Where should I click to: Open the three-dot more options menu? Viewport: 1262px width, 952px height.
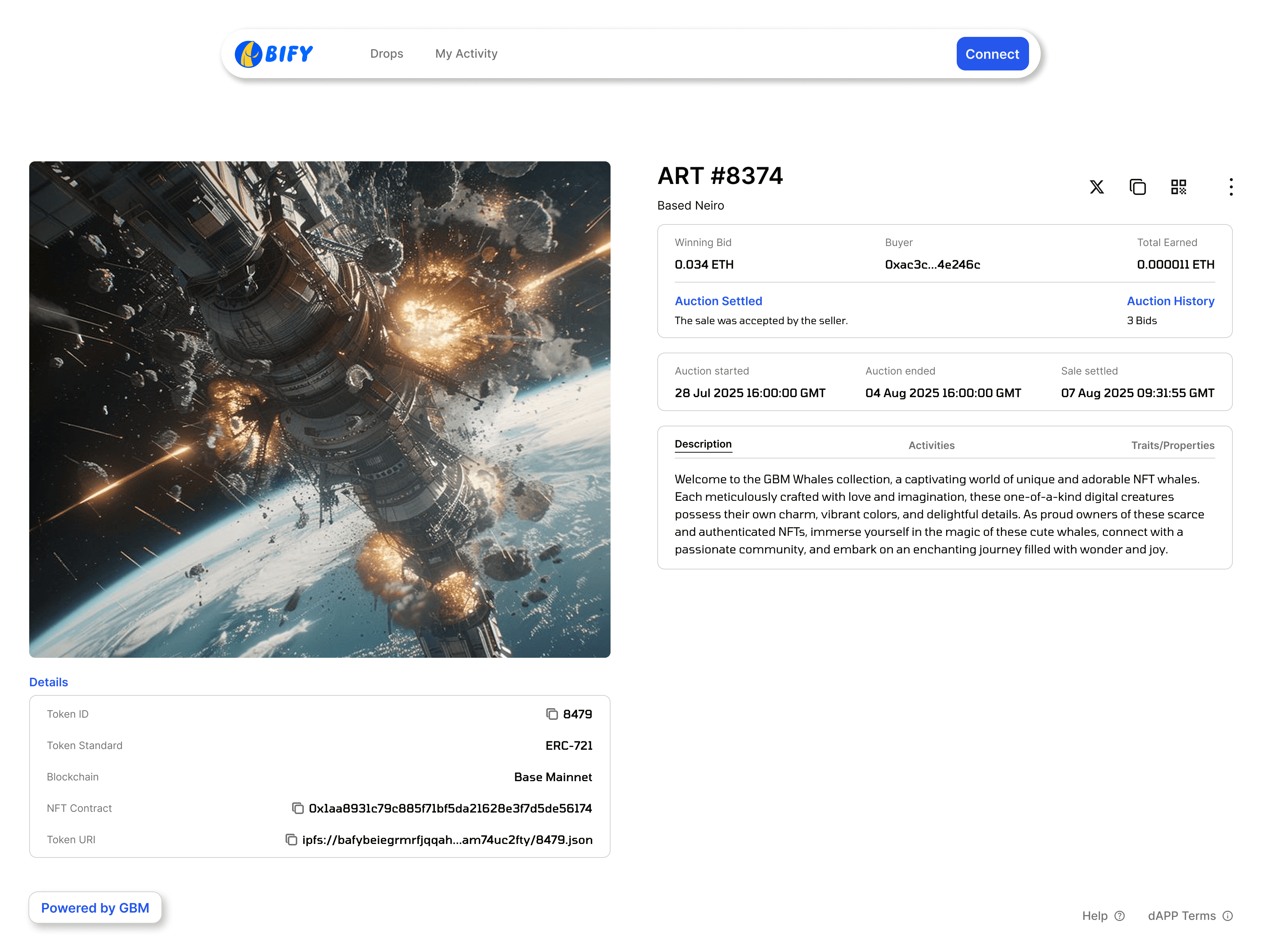click(1231, 187)
